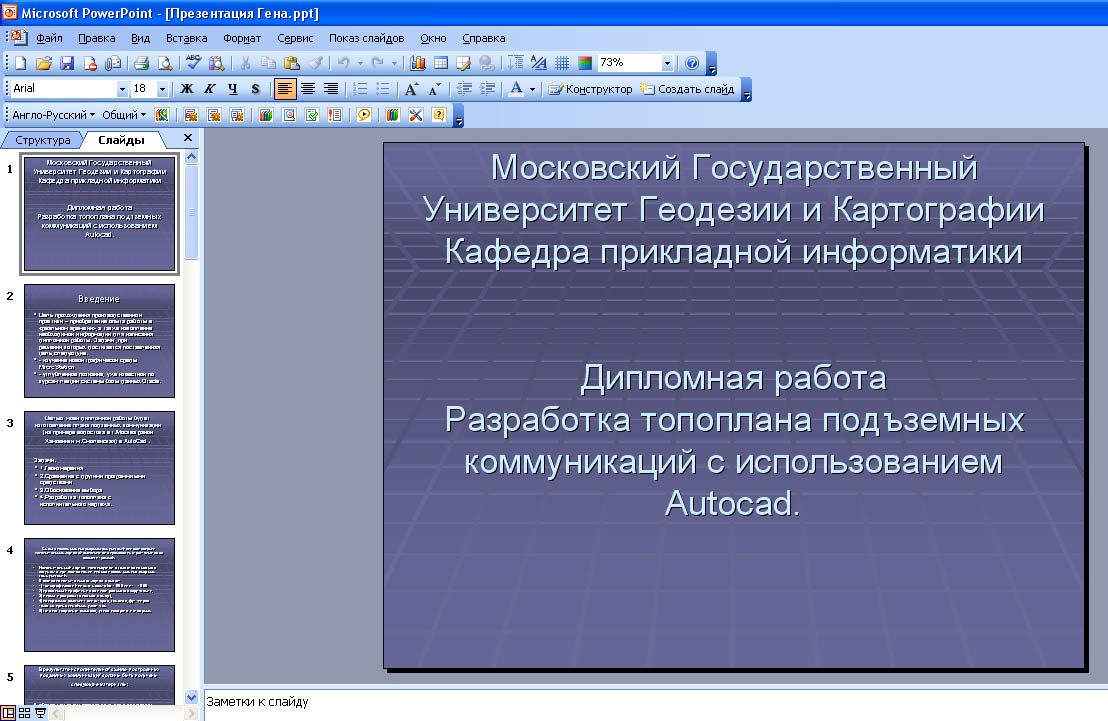Click the Print printer icon

point(141,64)
